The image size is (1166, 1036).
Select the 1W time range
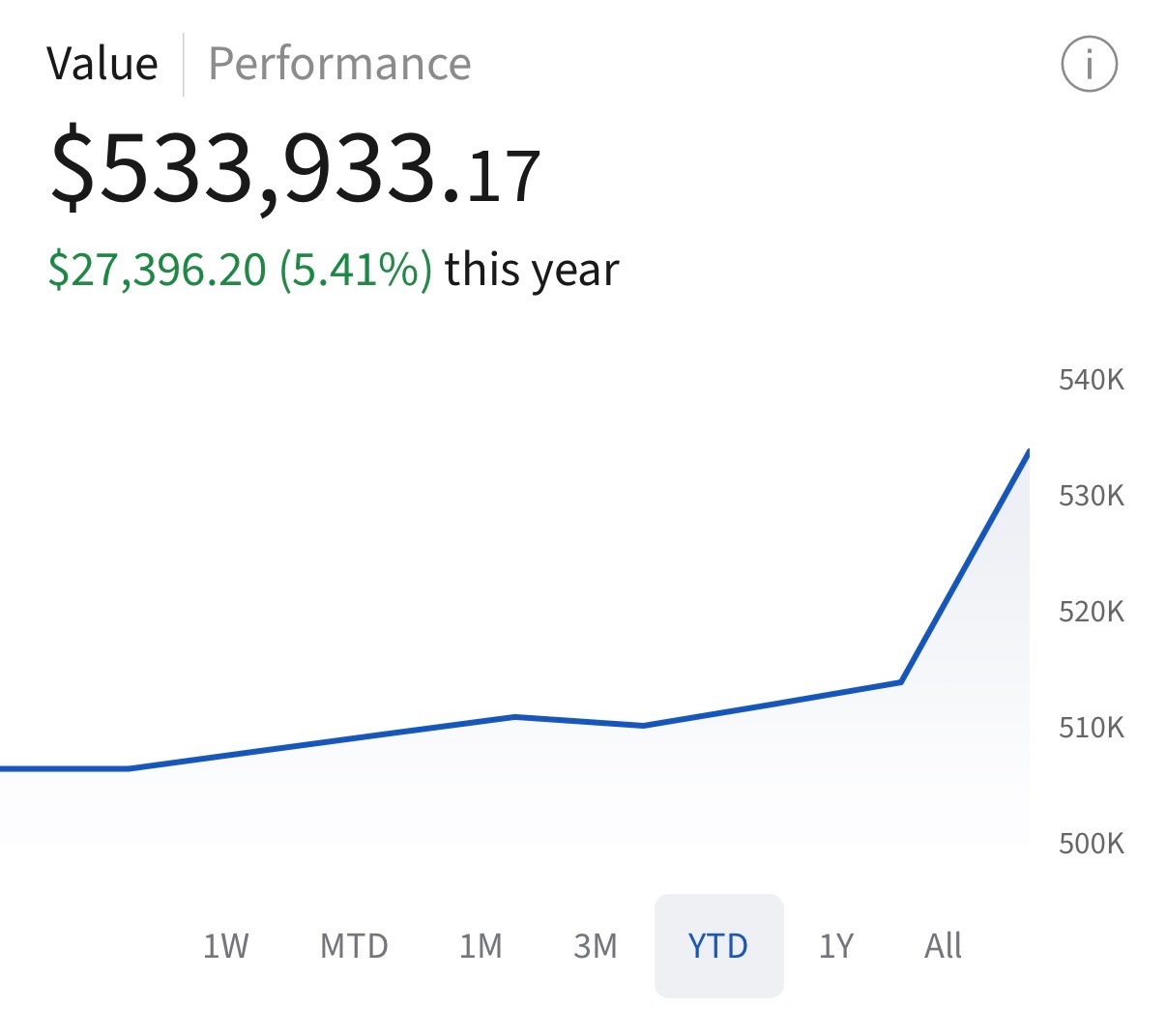pyautogui.click(x=225, y=945)
